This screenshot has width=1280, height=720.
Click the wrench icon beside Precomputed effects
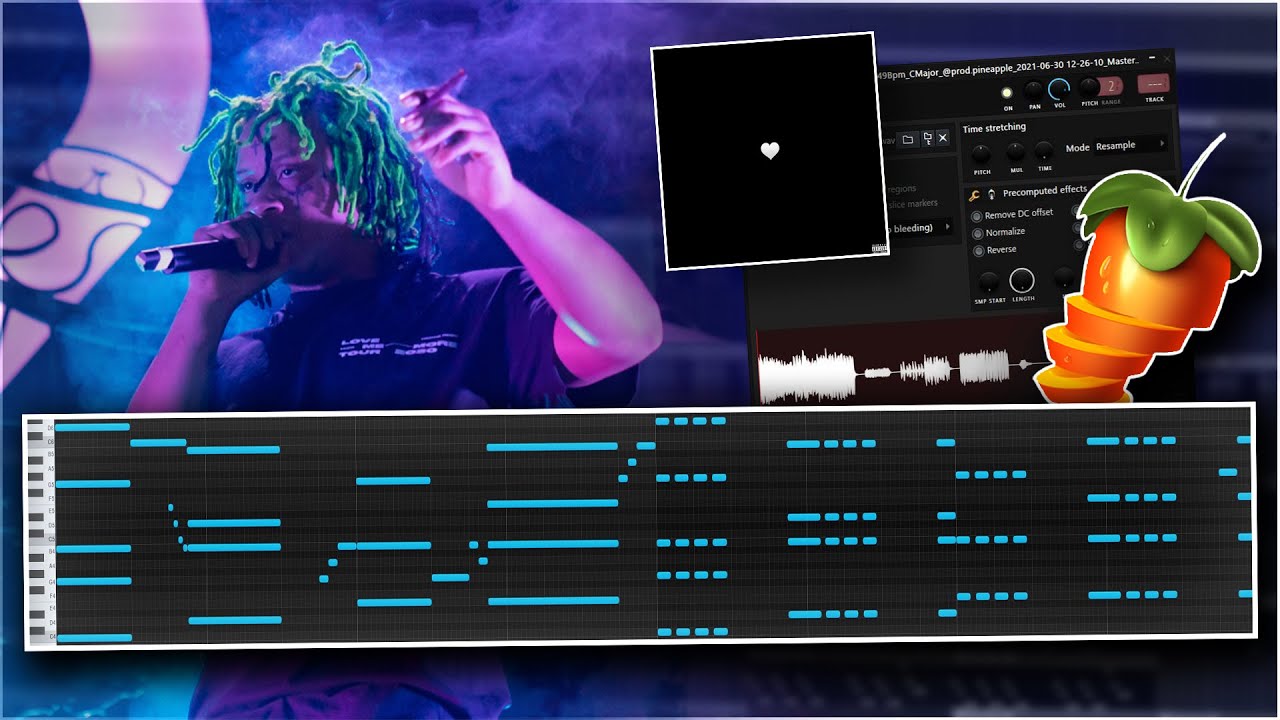point(974,195)
